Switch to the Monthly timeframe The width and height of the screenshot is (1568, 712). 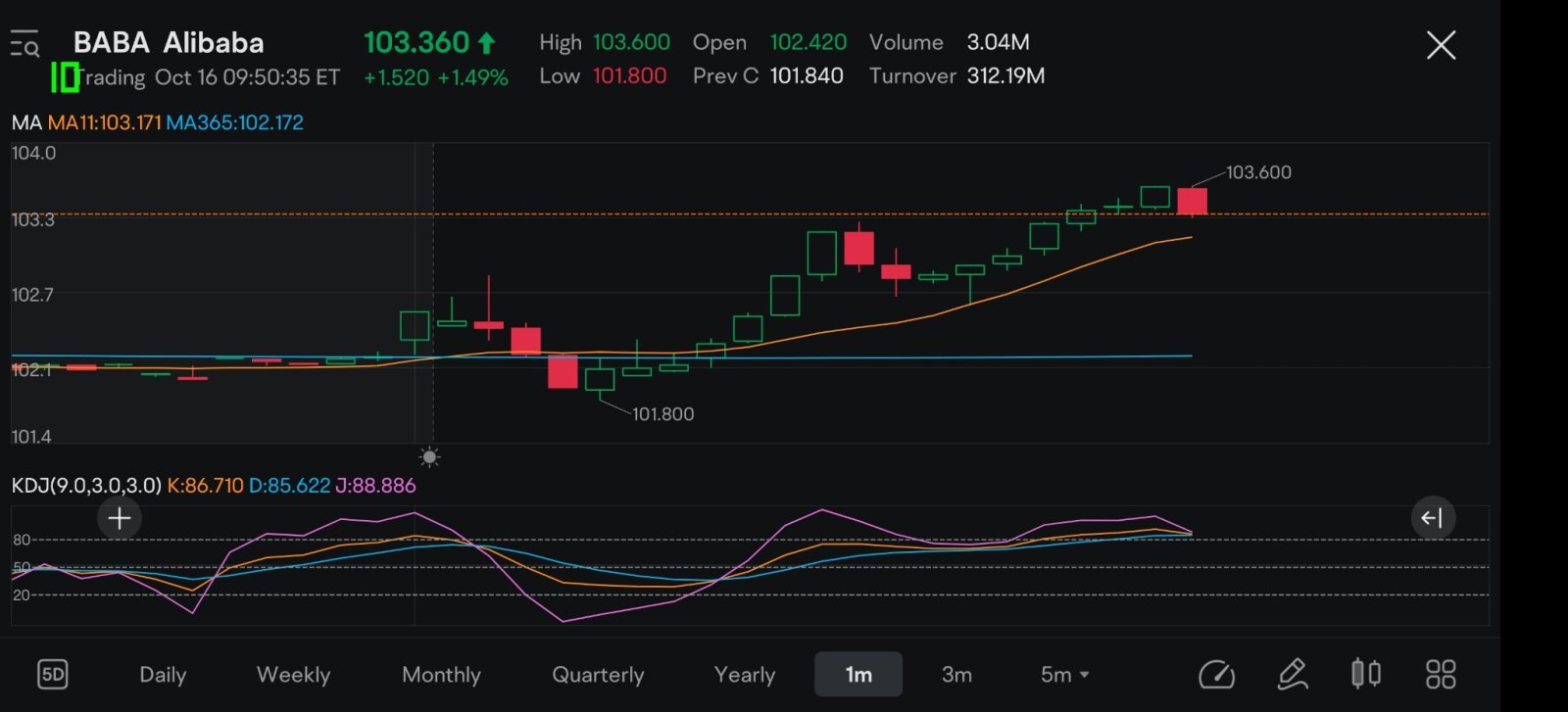coord(441,675)
